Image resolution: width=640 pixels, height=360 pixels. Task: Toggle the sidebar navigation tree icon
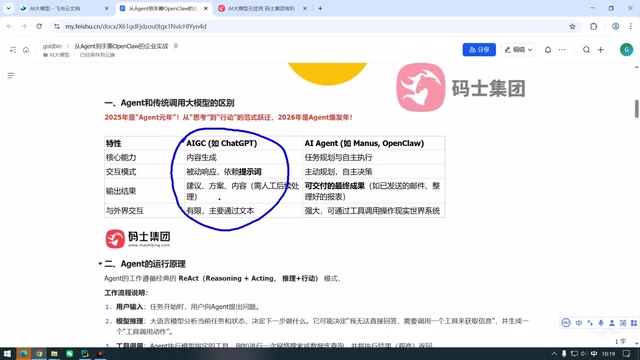[x=13, y=50]
